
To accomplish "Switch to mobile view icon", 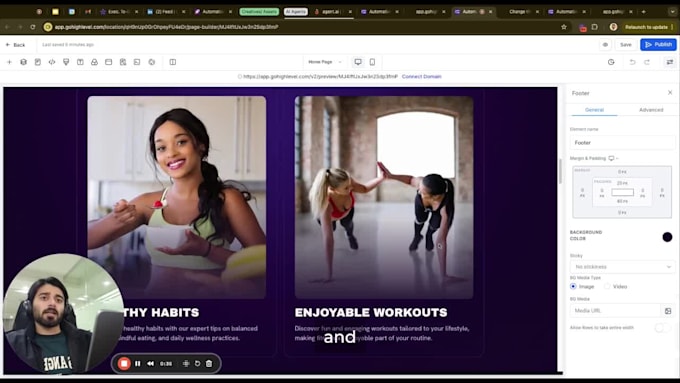I will click(372, 62).
